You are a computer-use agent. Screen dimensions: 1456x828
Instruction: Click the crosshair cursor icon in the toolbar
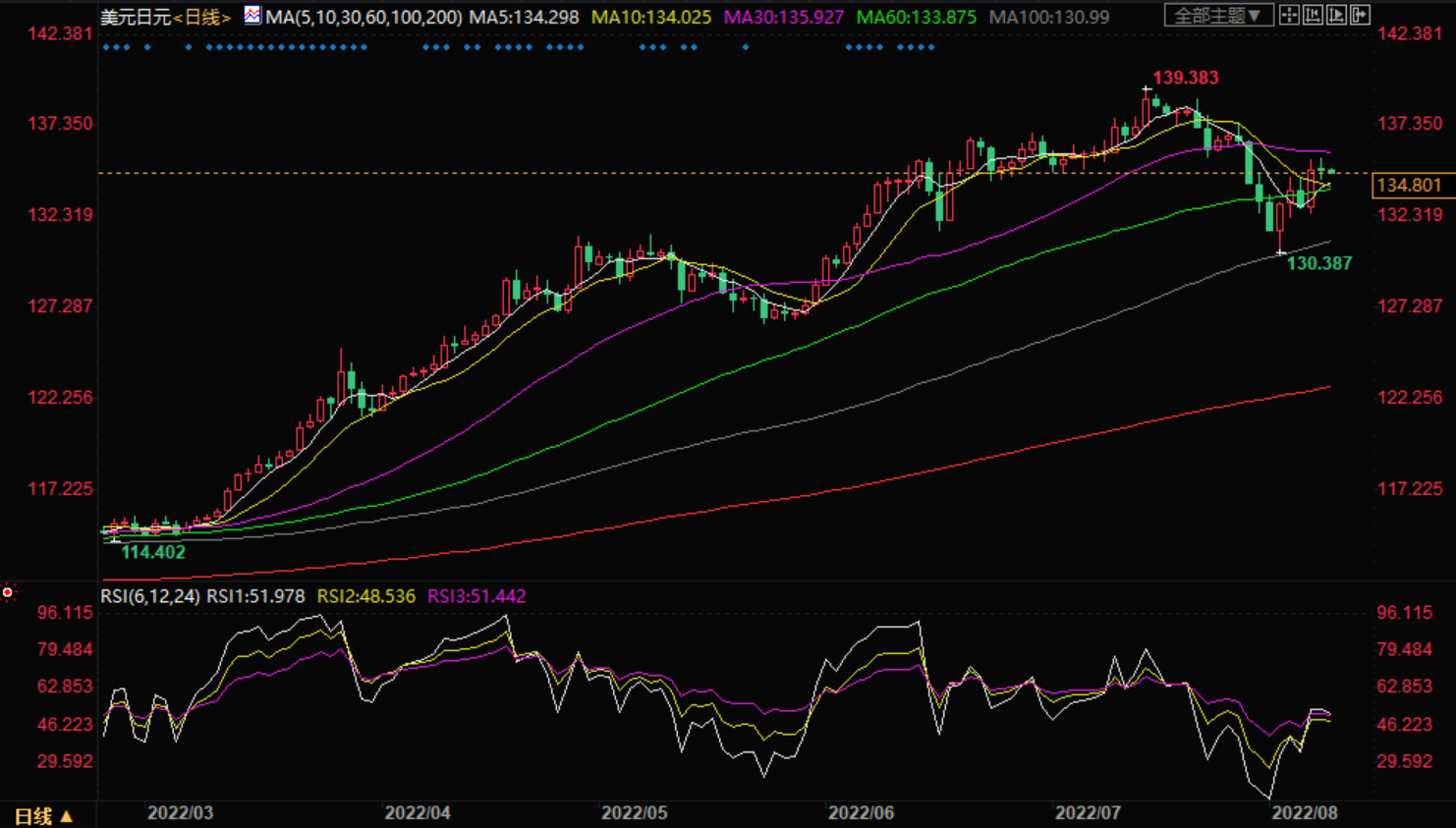(1289, 15)
